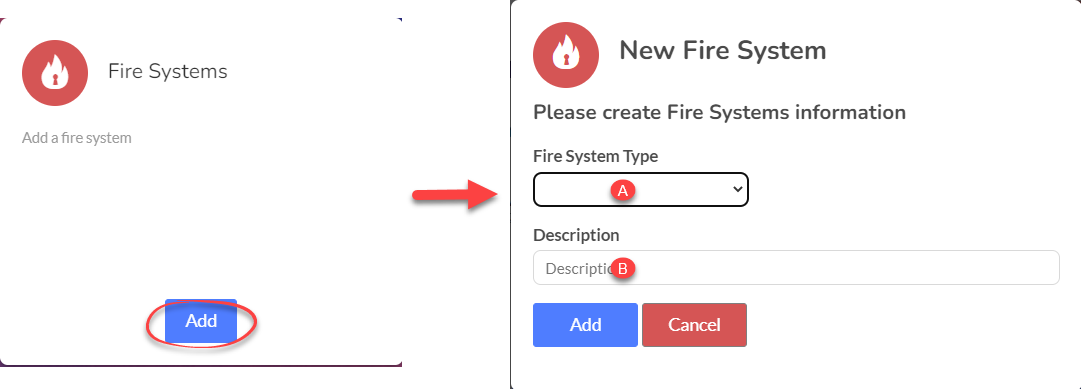Focus the Description text field
This screenshot has height=389, width=1081.
coord(796,268)
